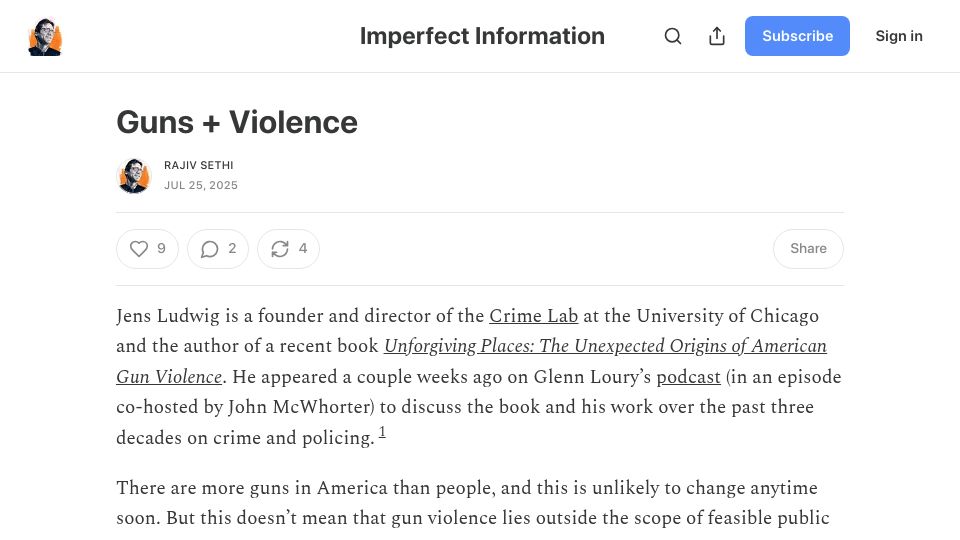Open the podcast link
The height and width of the screenshot is (540, 960).
click(688, 377)
